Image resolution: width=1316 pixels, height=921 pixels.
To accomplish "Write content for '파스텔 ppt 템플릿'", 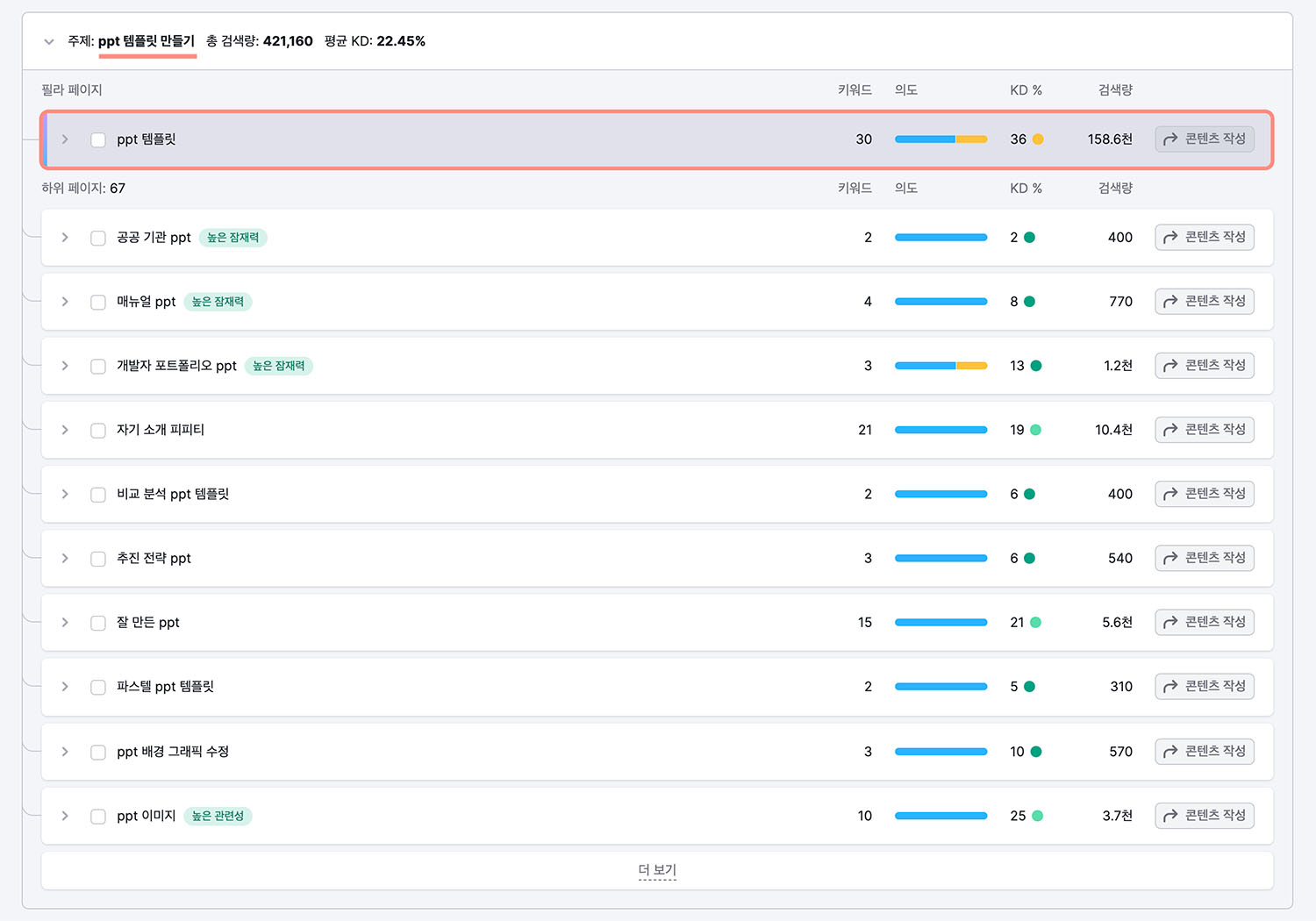I will click(1205, 686).
